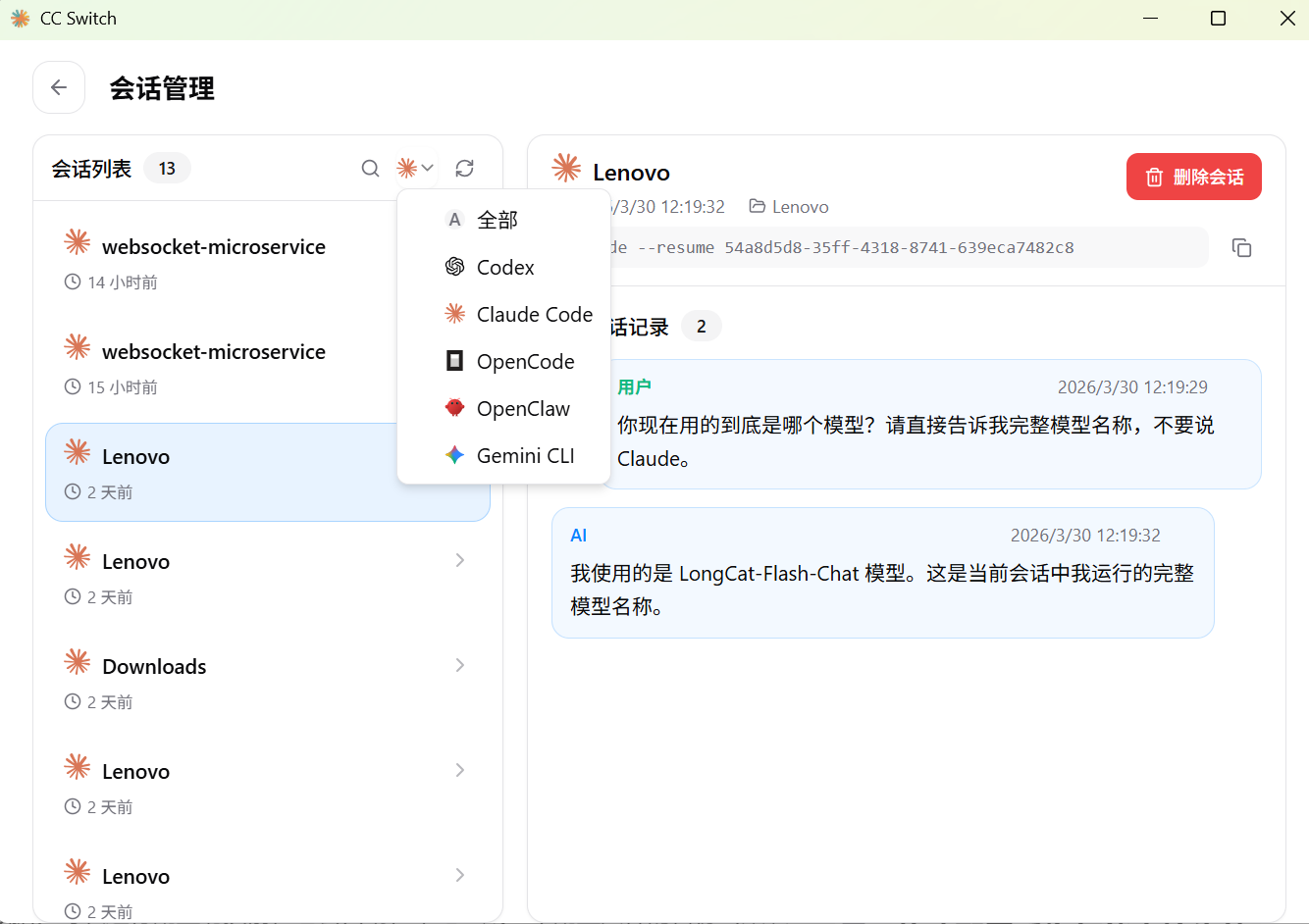The width and height of the screenshot is (1309, 924).
Task: Select the highlighted Lenovo session
Action: click(268, 473)
